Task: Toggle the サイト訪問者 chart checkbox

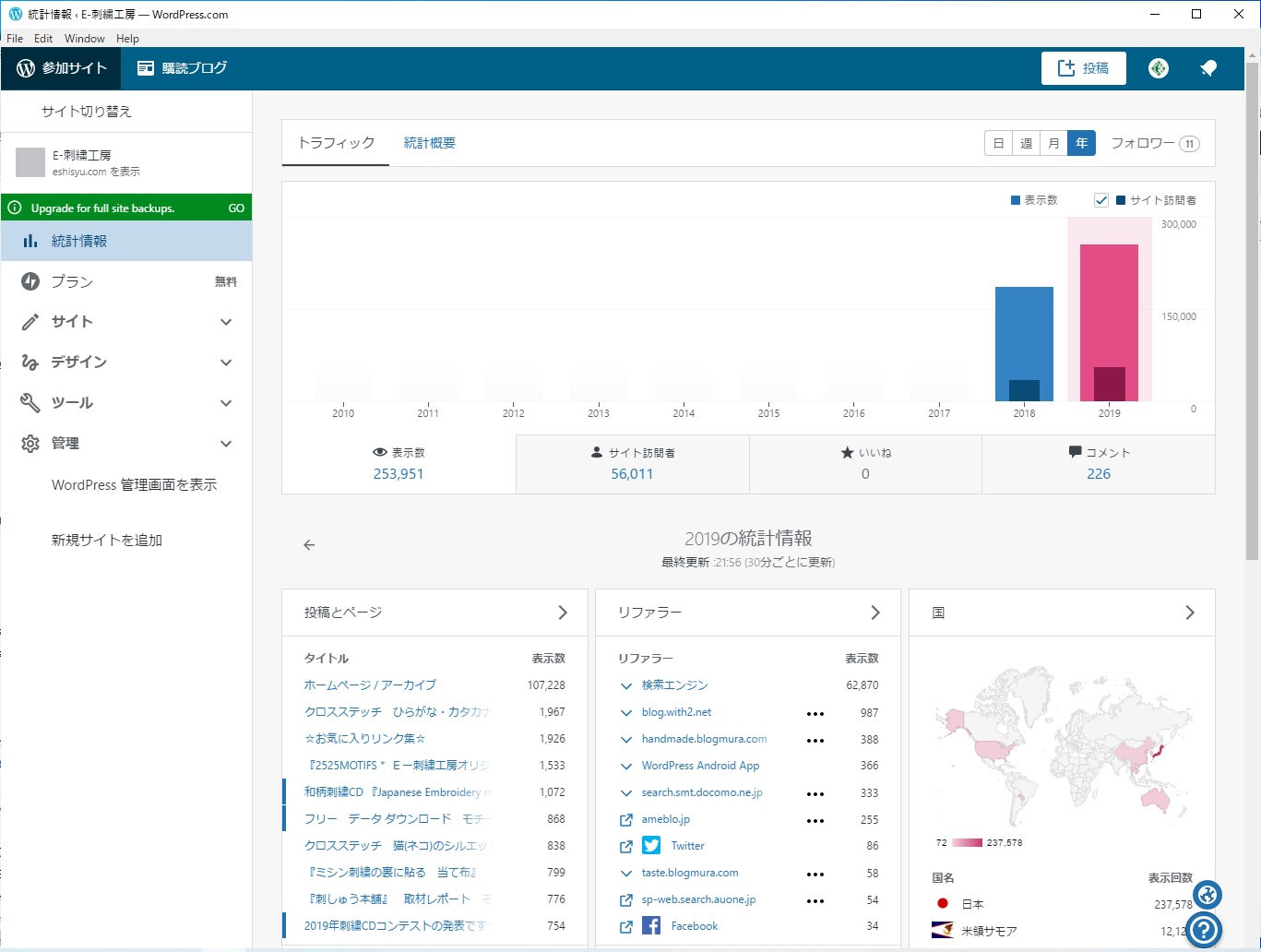Action: pos(1101,200)
